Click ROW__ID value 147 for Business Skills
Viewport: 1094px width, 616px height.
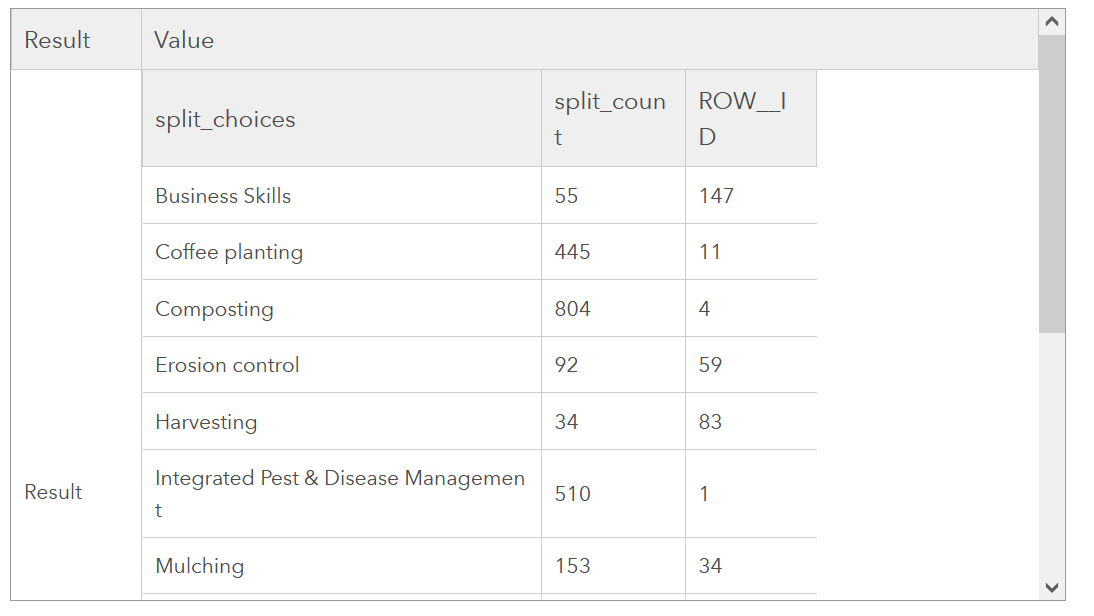(712, 195)
